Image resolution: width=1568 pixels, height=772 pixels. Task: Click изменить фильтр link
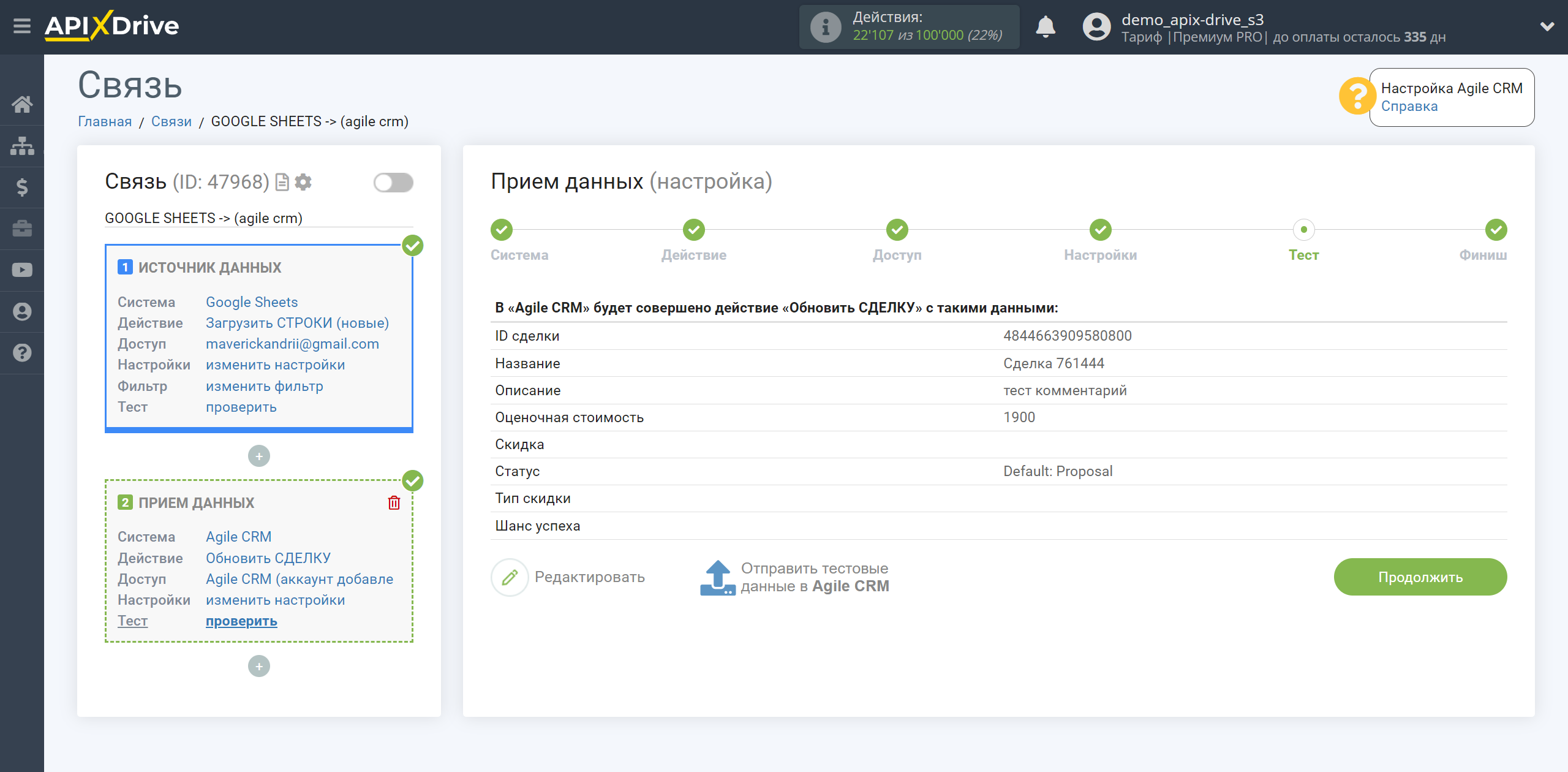(264, 385)
